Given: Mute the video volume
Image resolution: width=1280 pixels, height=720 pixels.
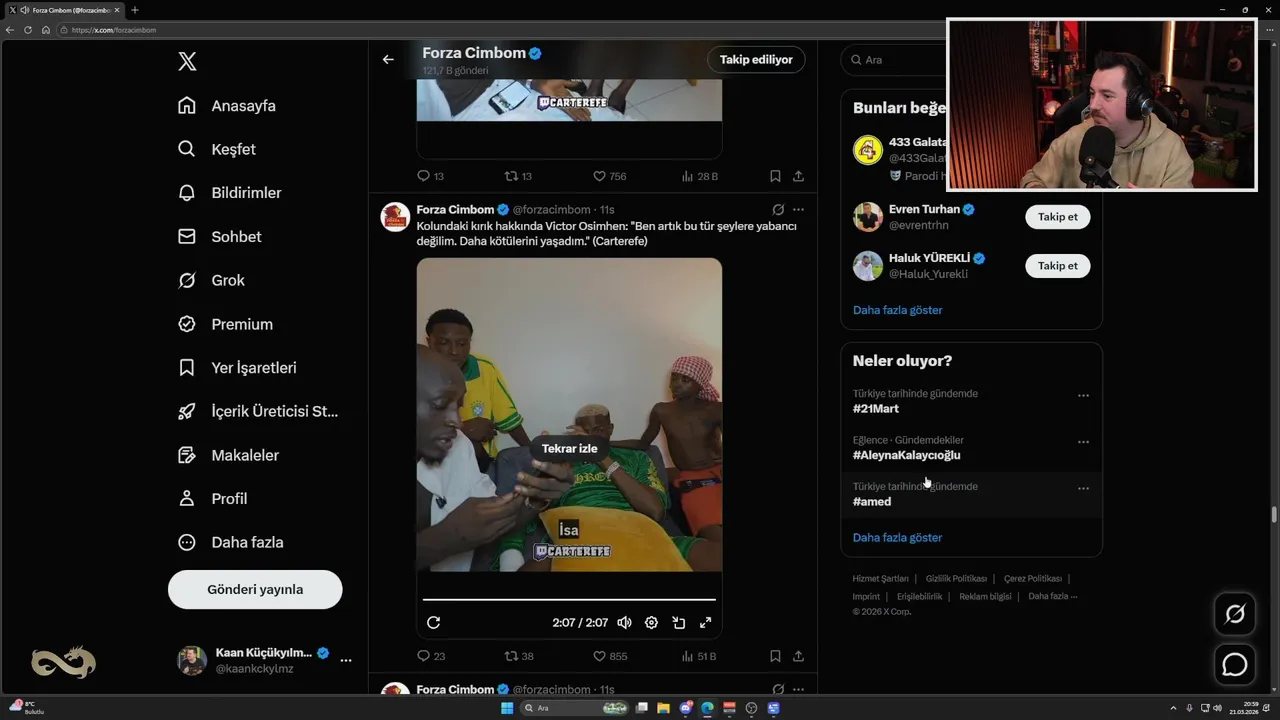Looking at the screenshot, I should coord(624,622).
